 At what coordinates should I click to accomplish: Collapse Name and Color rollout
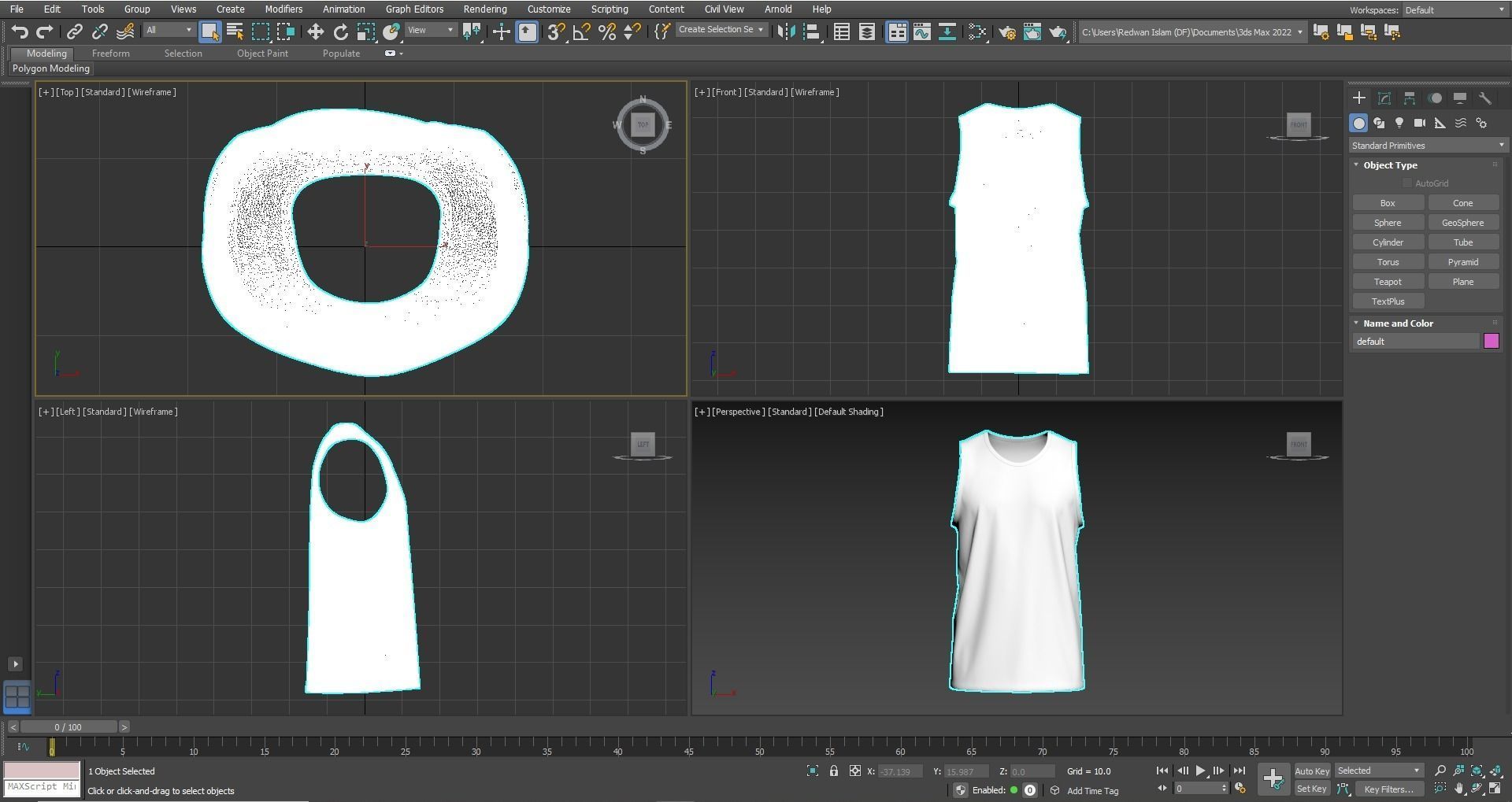point(1398,323)
